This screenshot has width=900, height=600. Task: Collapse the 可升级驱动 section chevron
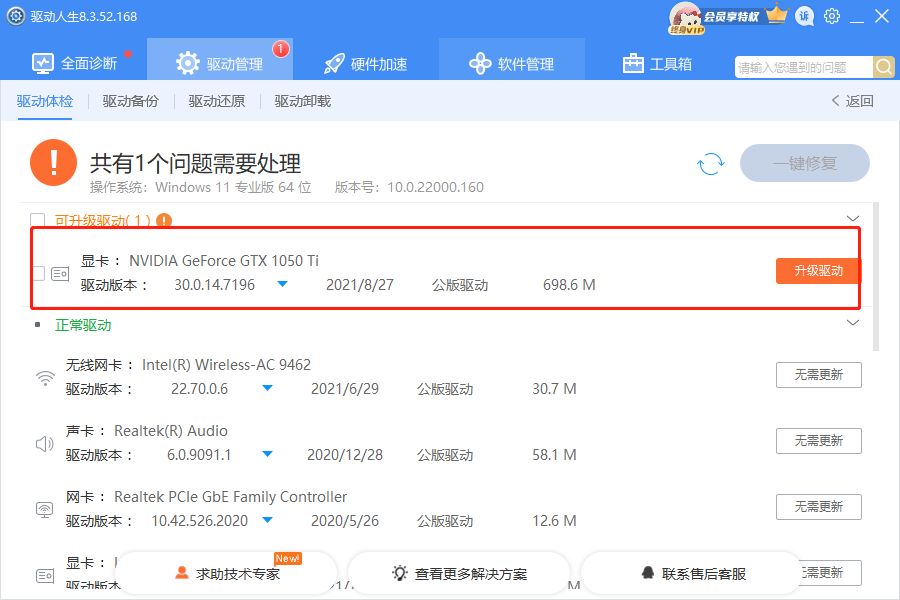(853, 218)
